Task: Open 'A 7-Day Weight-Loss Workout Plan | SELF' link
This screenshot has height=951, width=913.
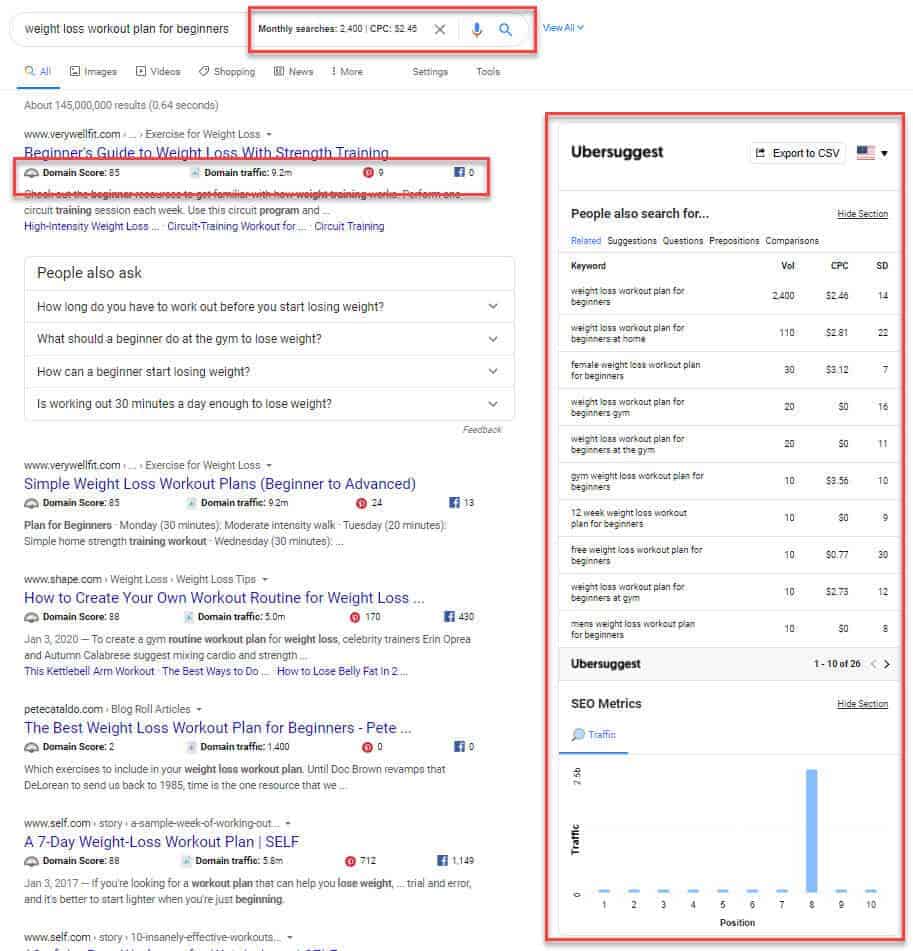Action: click(x=161, y=842)
